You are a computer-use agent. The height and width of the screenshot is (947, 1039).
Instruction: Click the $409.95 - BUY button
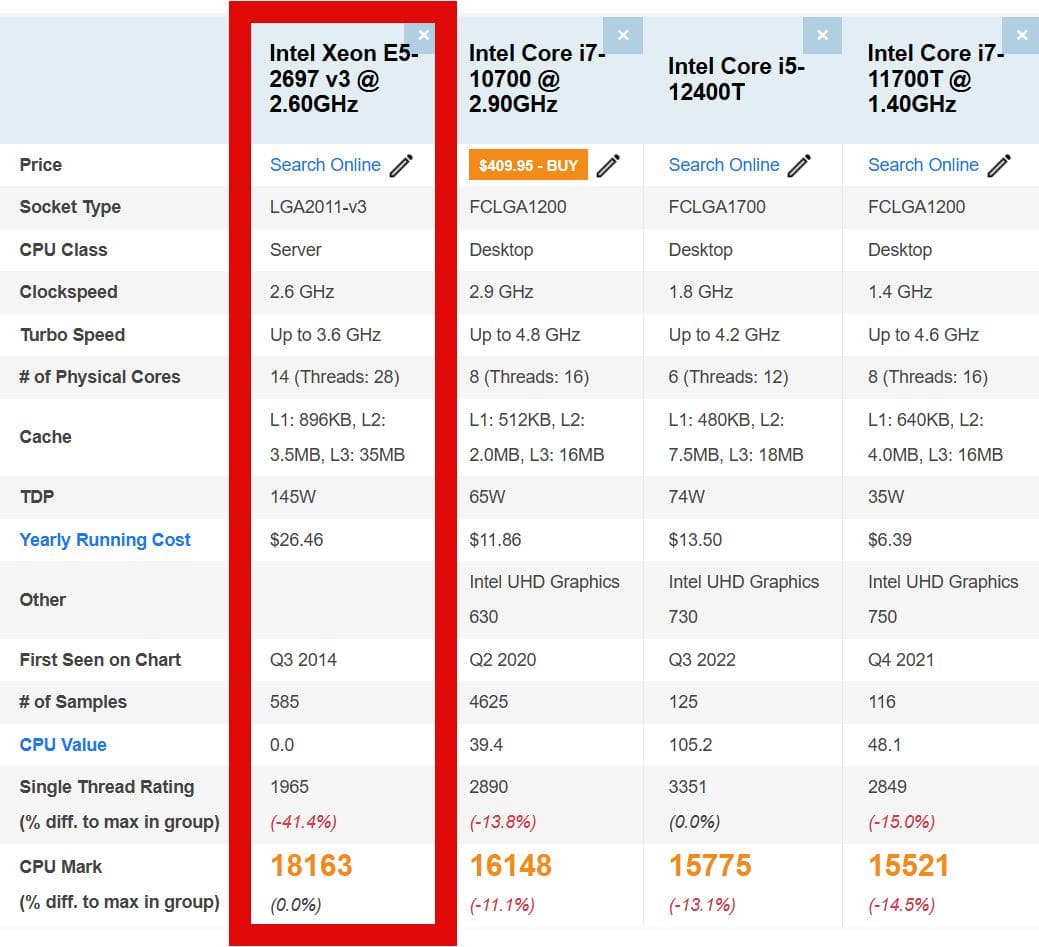point(528,165)
